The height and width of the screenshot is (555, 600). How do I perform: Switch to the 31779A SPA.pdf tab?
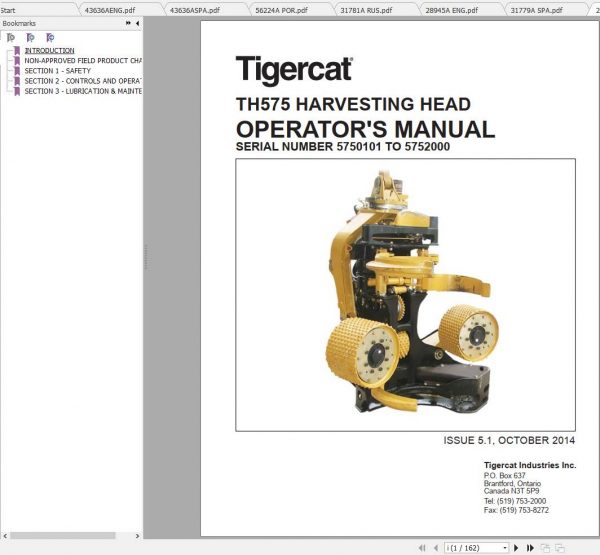536,10
